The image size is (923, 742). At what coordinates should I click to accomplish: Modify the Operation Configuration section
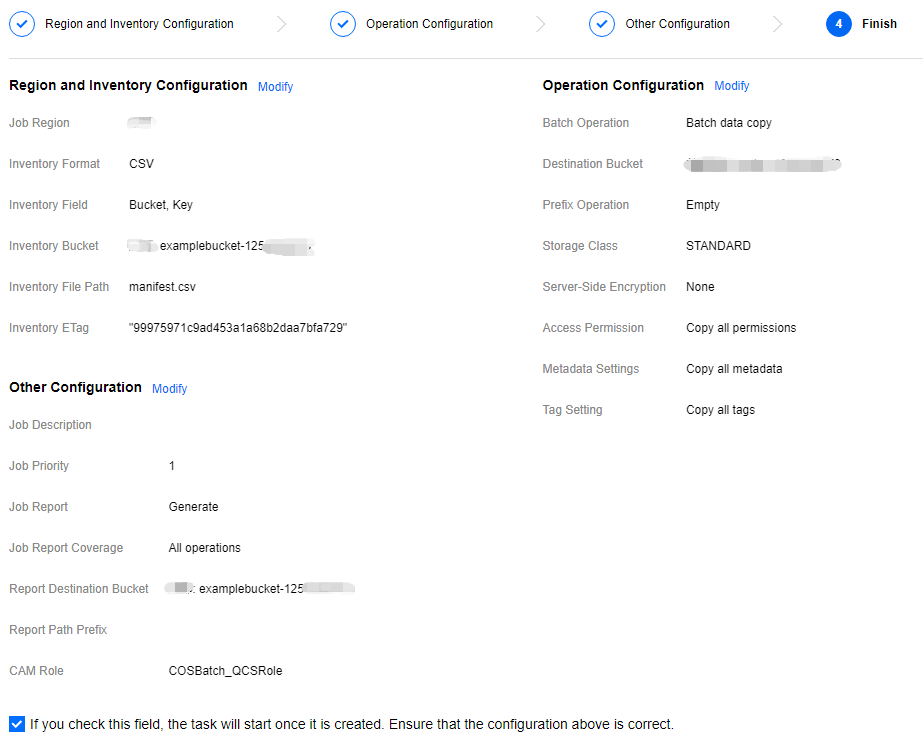(x=731, y=86)
